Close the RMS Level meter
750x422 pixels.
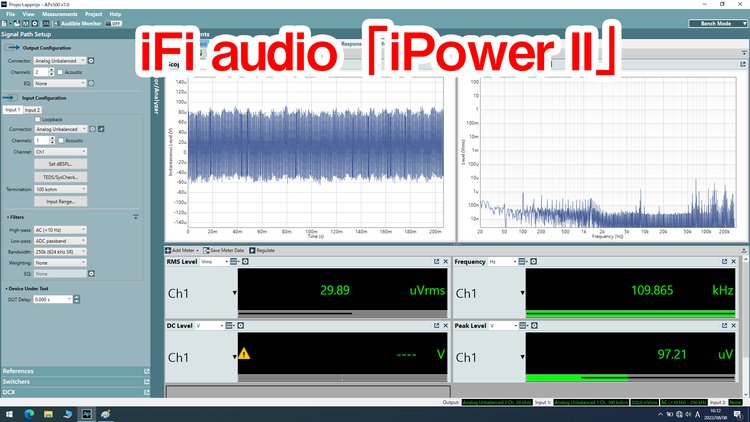pyautogui.click(x=445, y=261)
